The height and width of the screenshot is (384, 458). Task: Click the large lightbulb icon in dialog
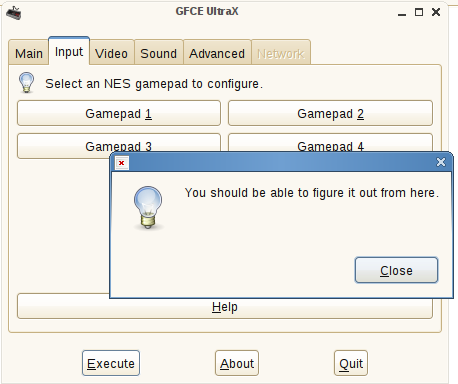[x=148, y=207]
